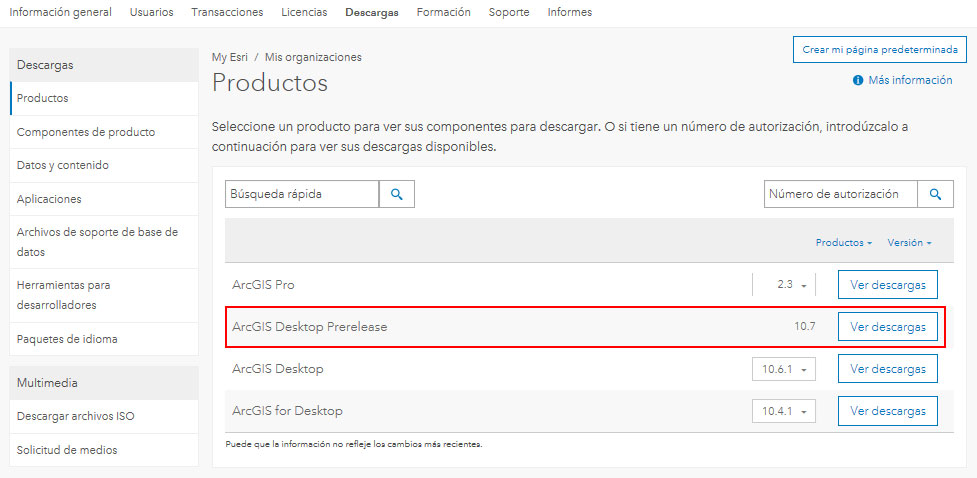Switch to the Informes tab
The image size is (977, 478).
pyautogui.click(x=570, y=12)
